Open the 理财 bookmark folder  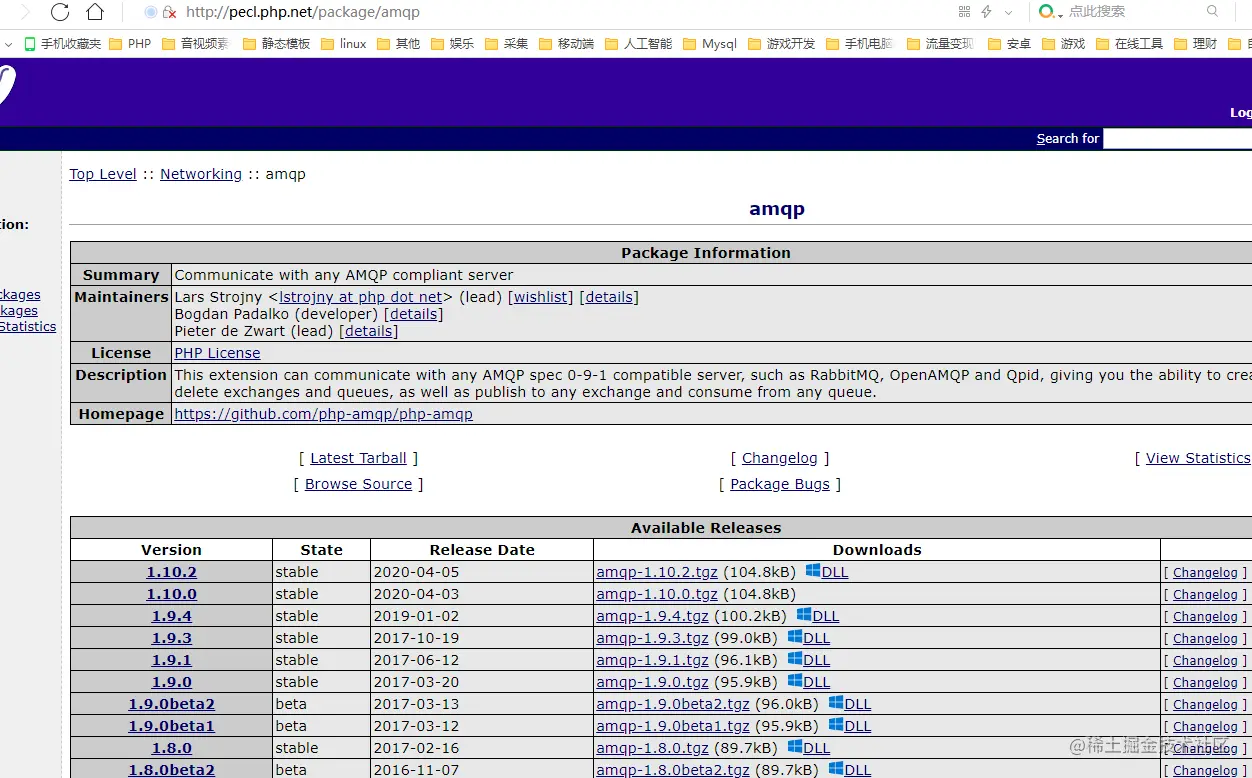[x=1196, y=44]
